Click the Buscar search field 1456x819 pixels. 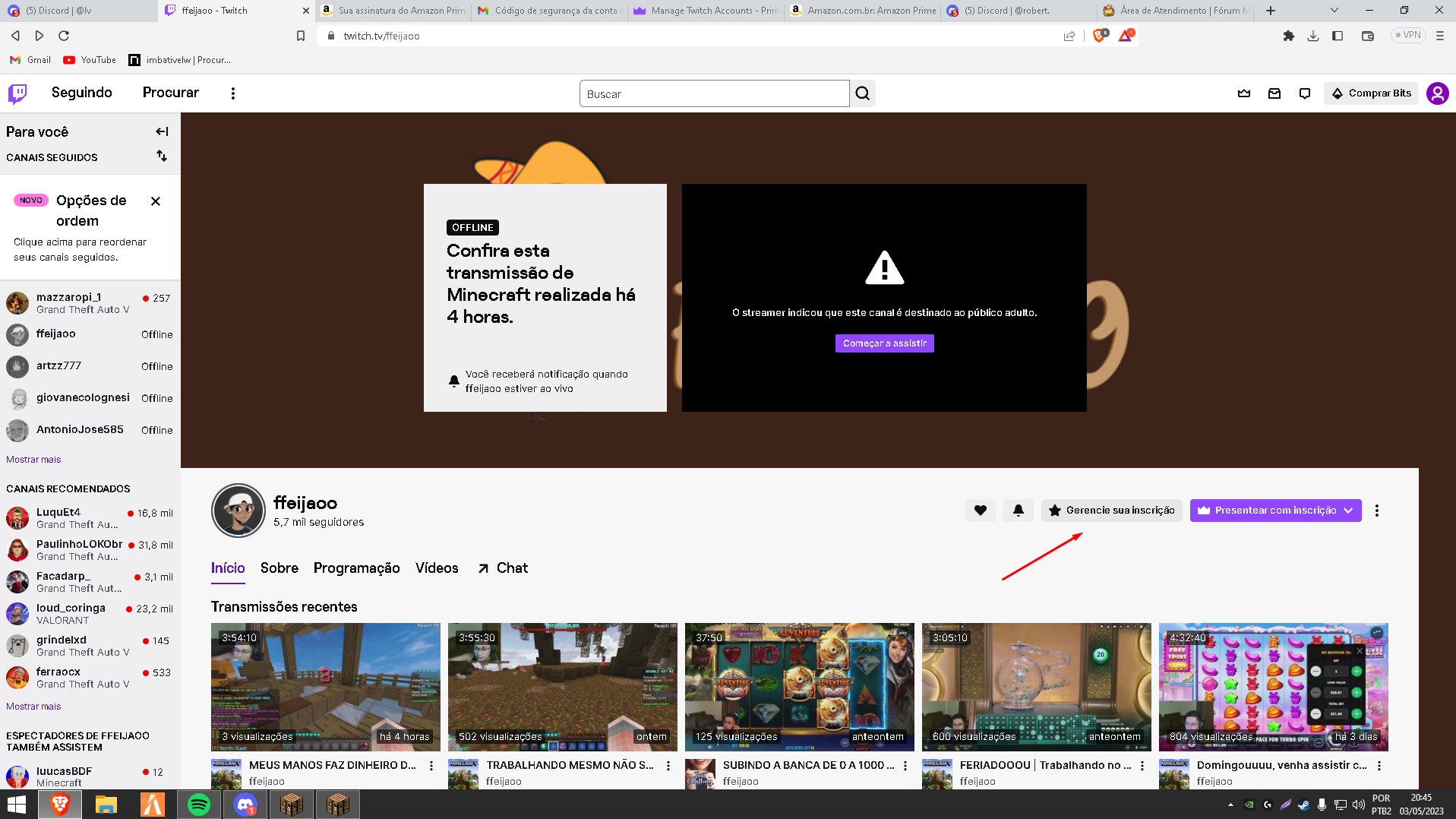point(714,93)
